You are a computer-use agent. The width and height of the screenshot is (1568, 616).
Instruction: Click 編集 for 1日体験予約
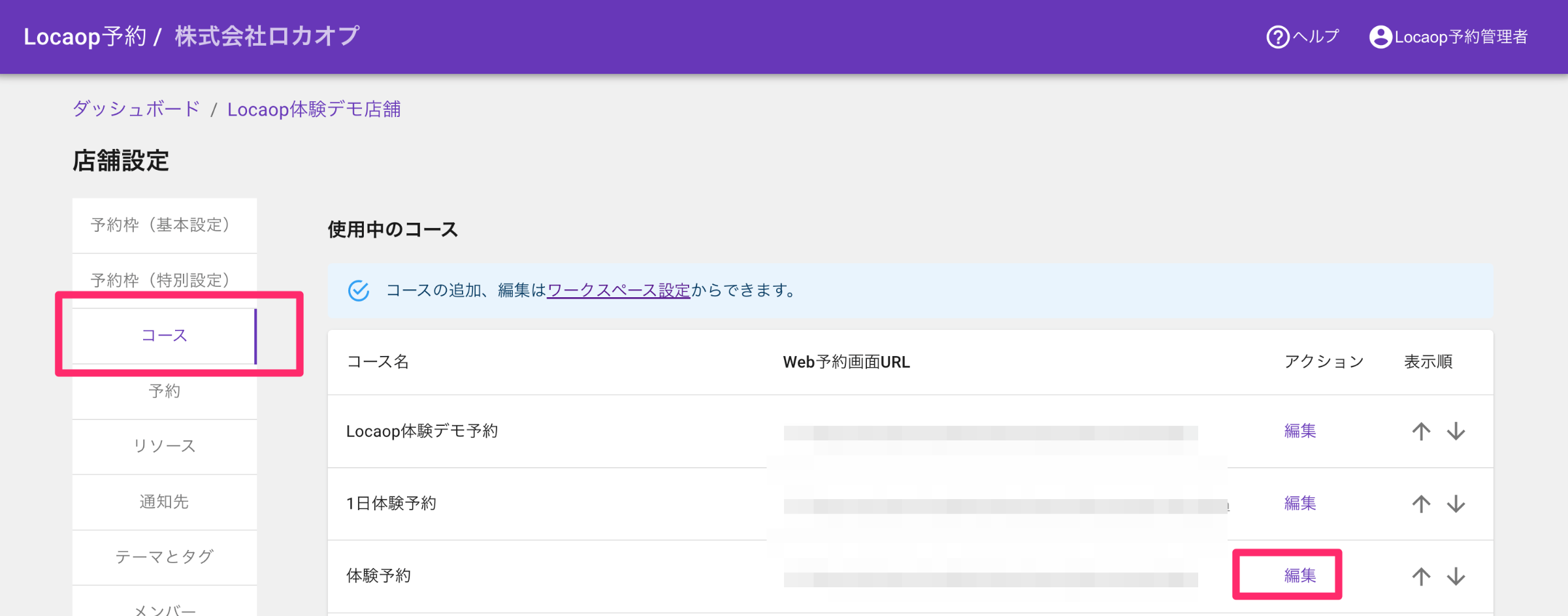coord(1299,504)
